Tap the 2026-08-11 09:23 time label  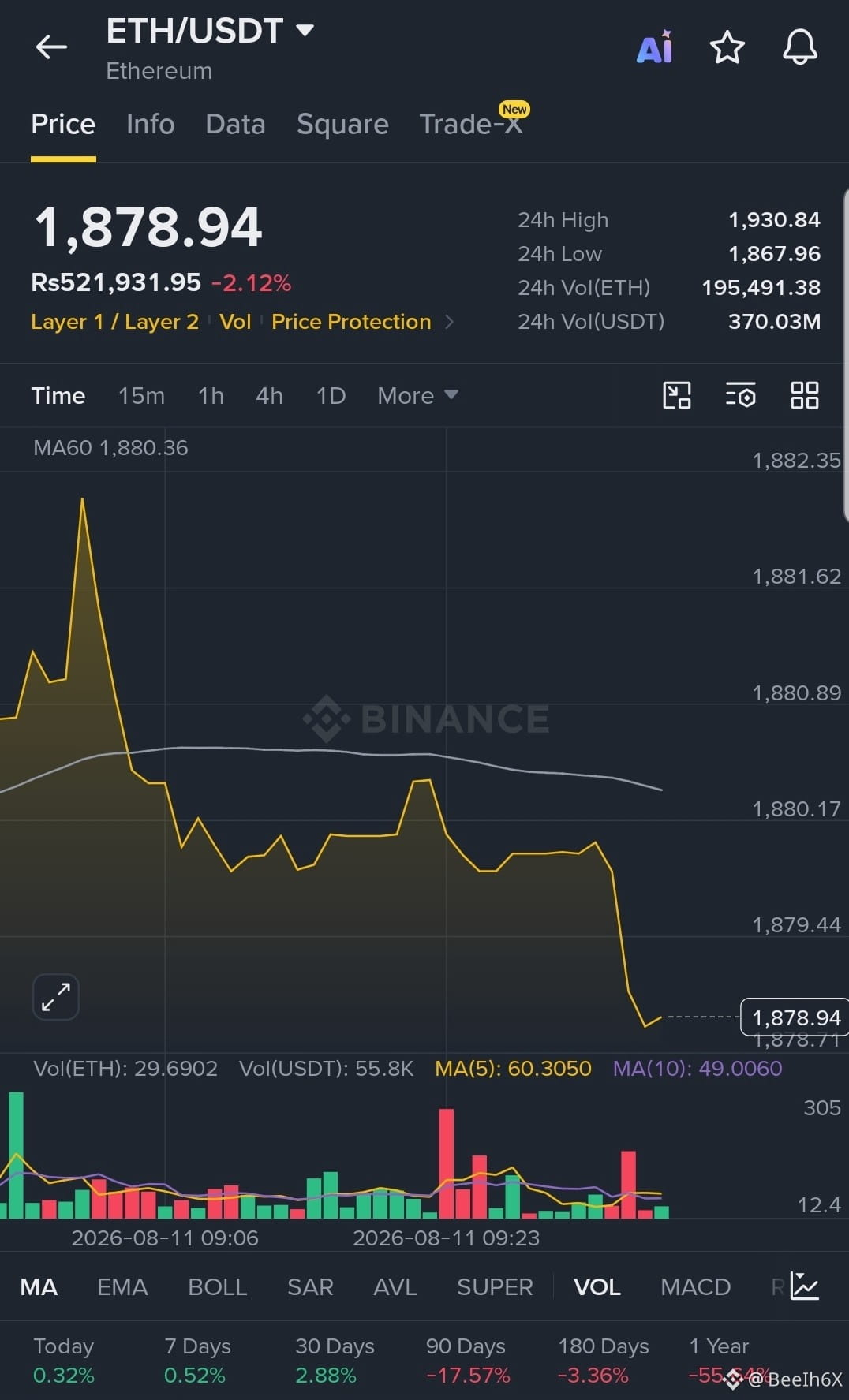[x=447, y=1238]
